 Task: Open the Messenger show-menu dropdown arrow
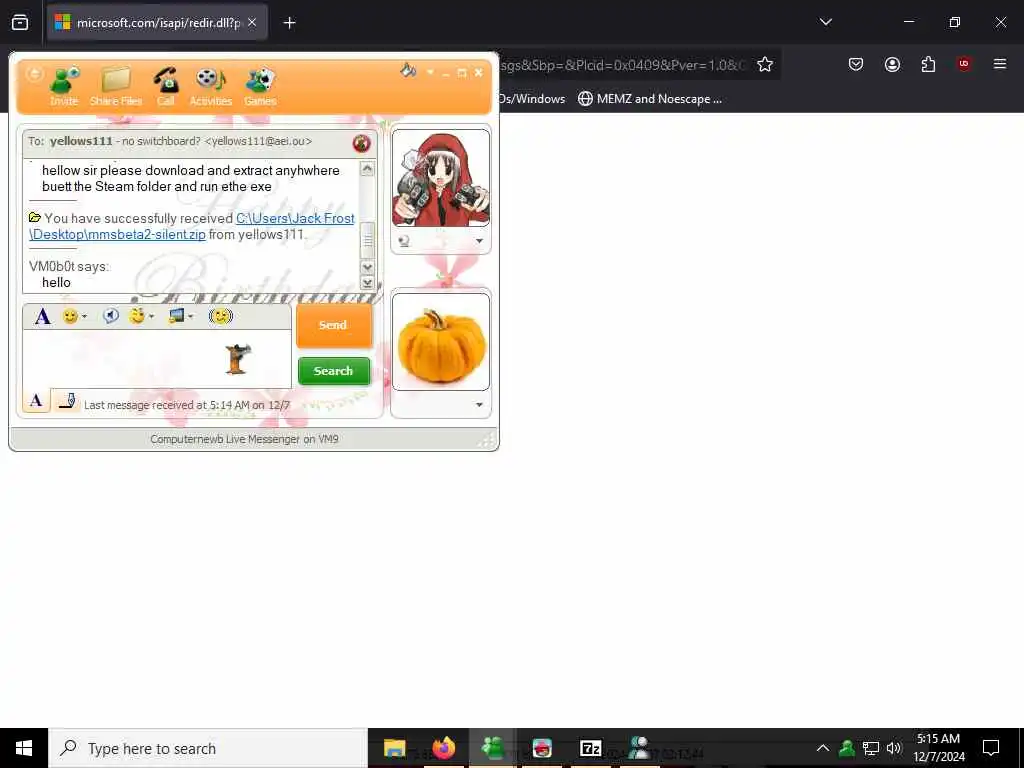click(x=430, y=72)
